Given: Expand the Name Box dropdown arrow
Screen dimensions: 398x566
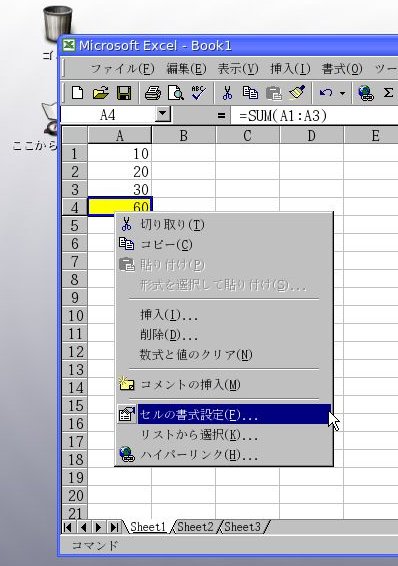Looking at the screenshot, I should pos(163,114).
